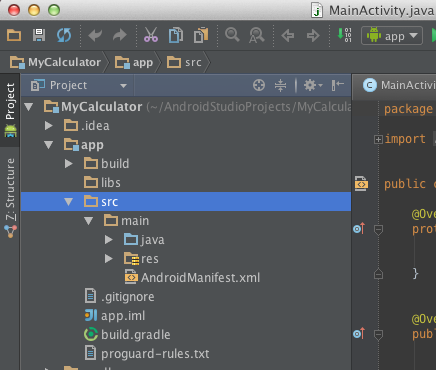
Task: Collapse the app module node
Action: pos(49,145)
